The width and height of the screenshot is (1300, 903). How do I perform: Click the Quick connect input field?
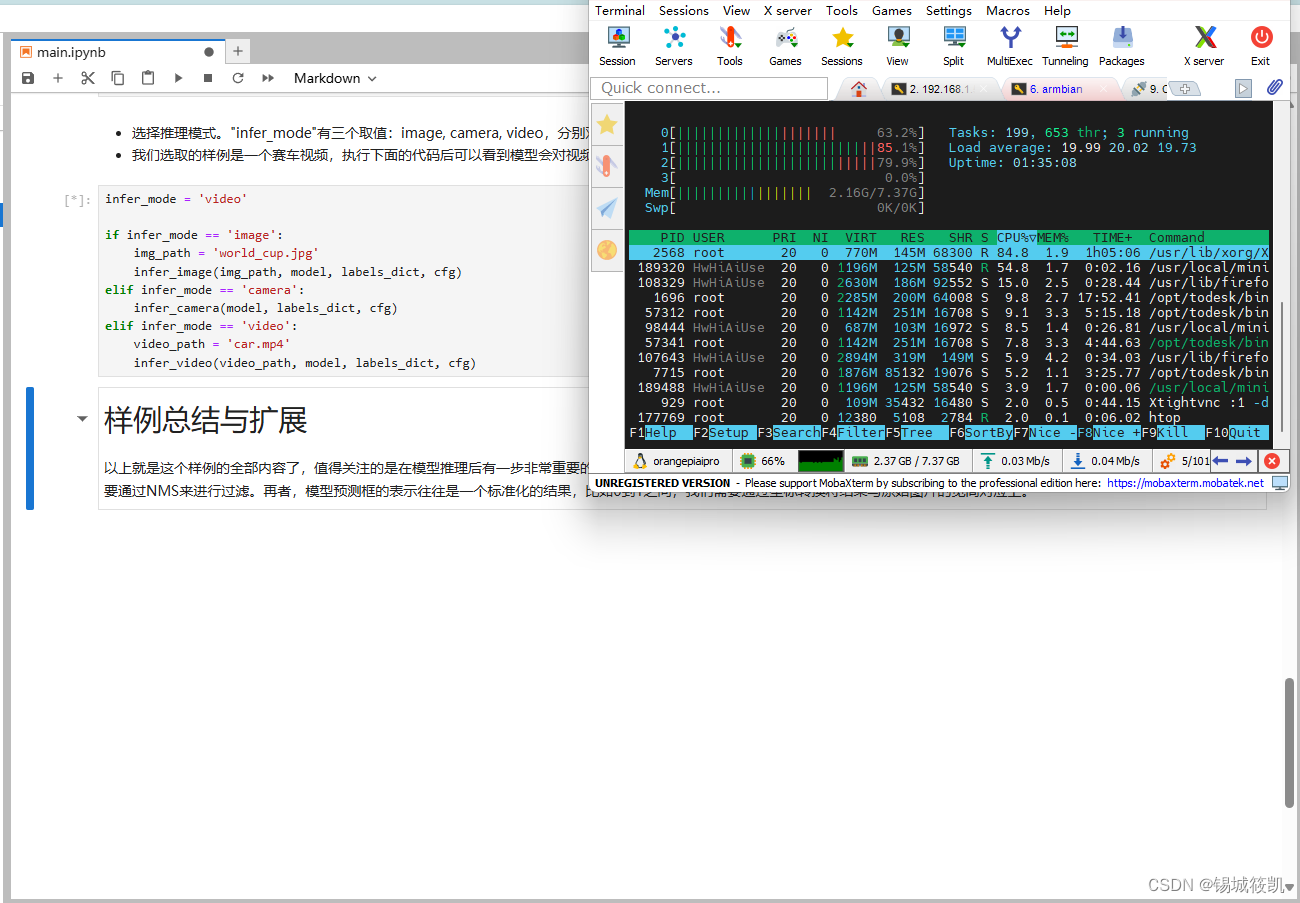click(x=709, y=88)
